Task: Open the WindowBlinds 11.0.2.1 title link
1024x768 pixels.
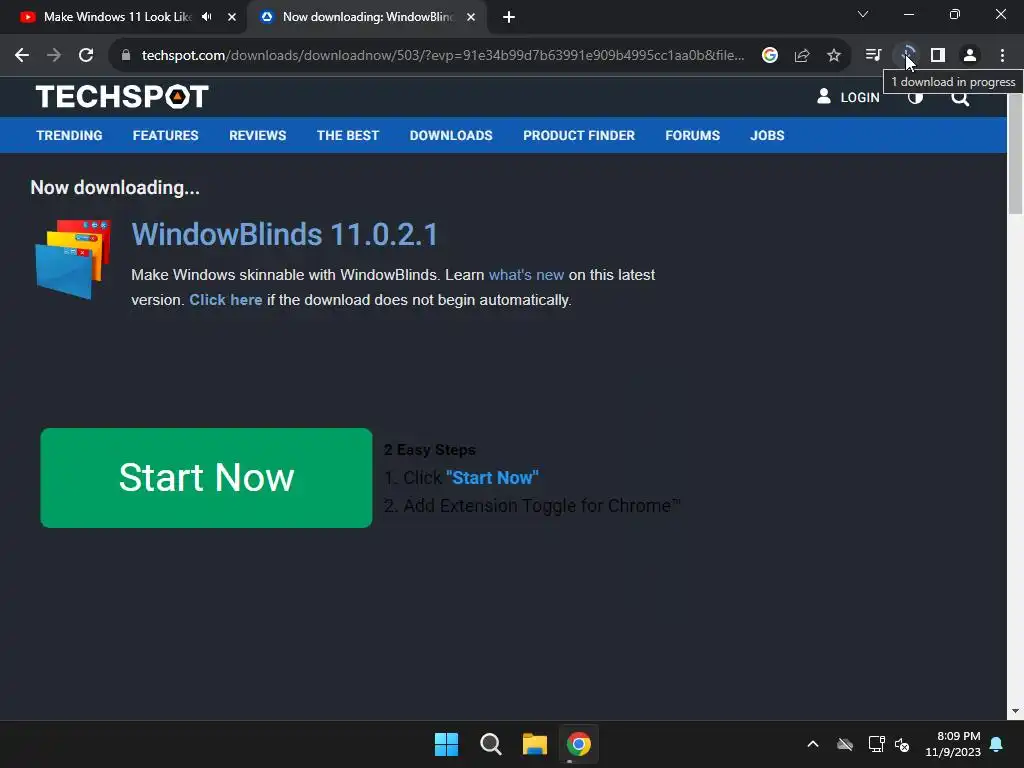Action: click(285, 234)
